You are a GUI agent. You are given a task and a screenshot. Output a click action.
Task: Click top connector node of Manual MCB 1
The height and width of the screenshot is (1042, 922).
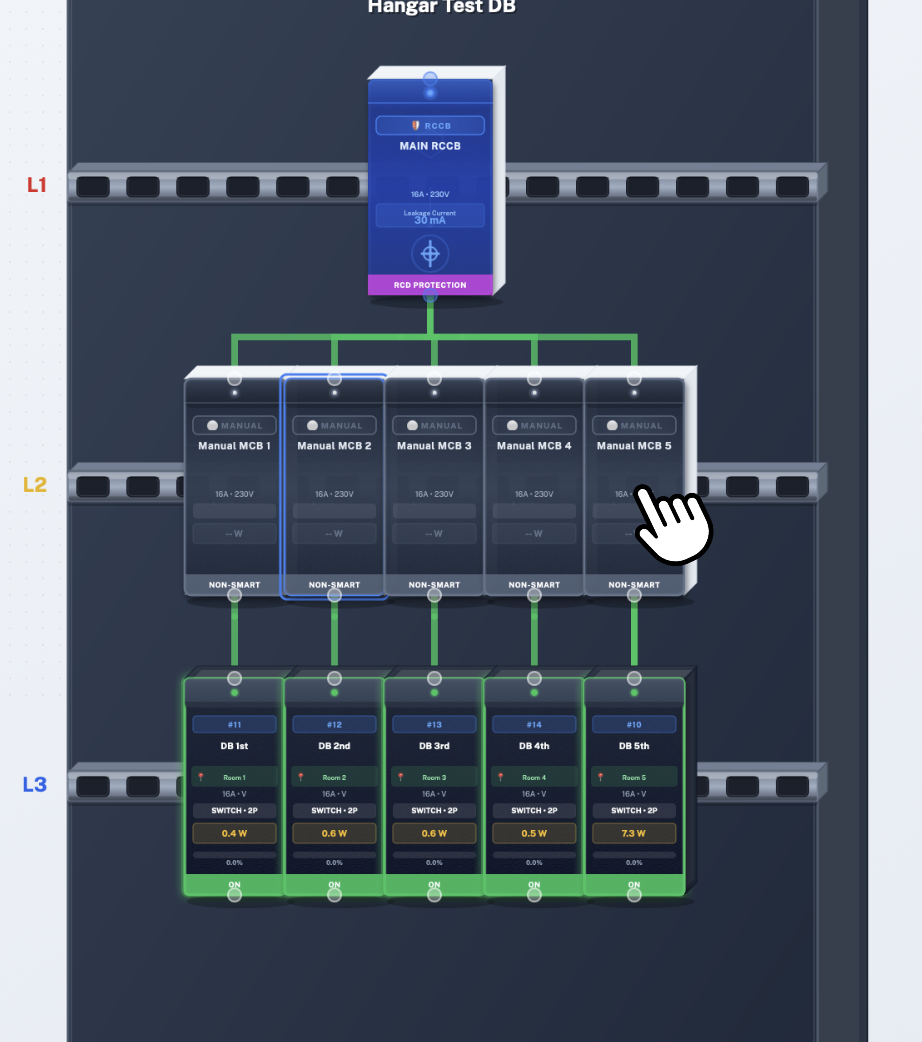point(234,379)
